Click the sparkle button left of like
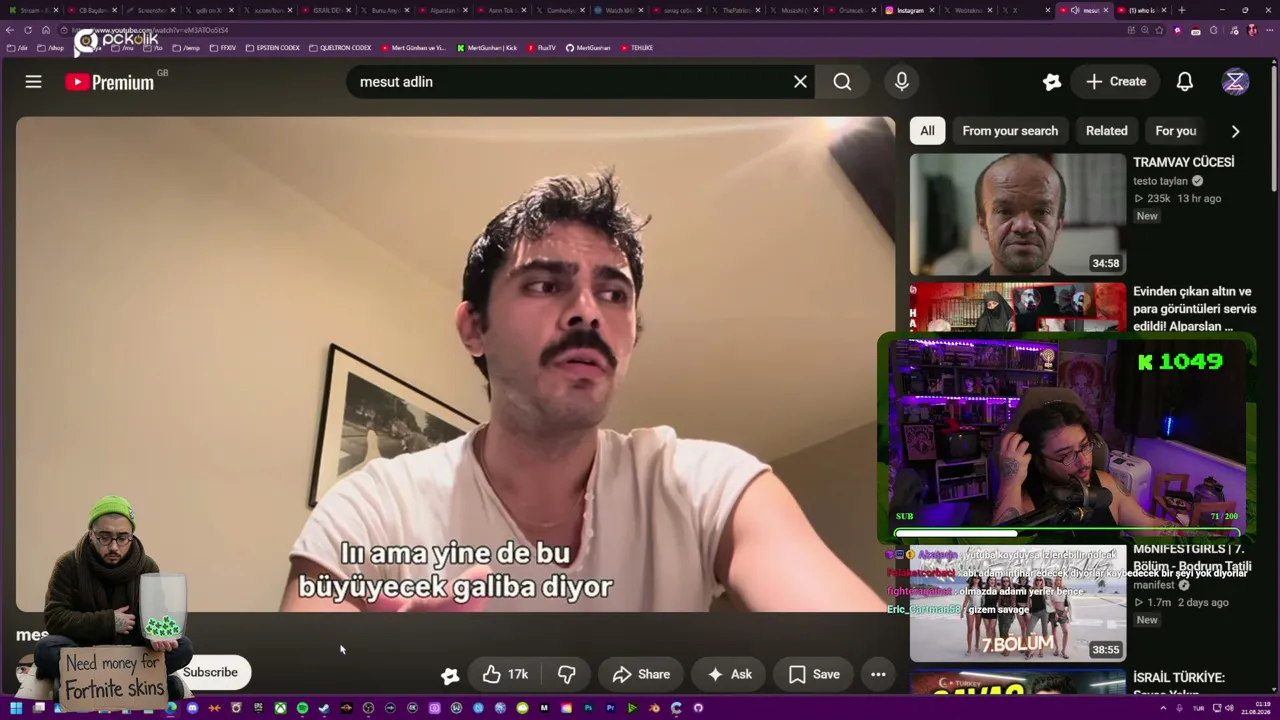Image resolution: width=1280 pixels, height=720 pixels. tap(450, 675)
